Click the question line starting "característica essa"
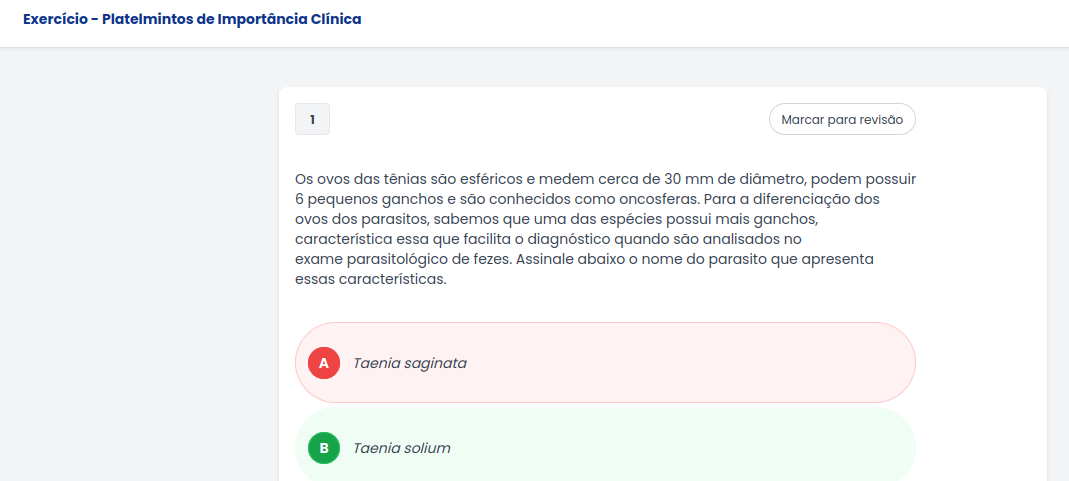Viewport: 1069px width, 481px height. [548, 239]
